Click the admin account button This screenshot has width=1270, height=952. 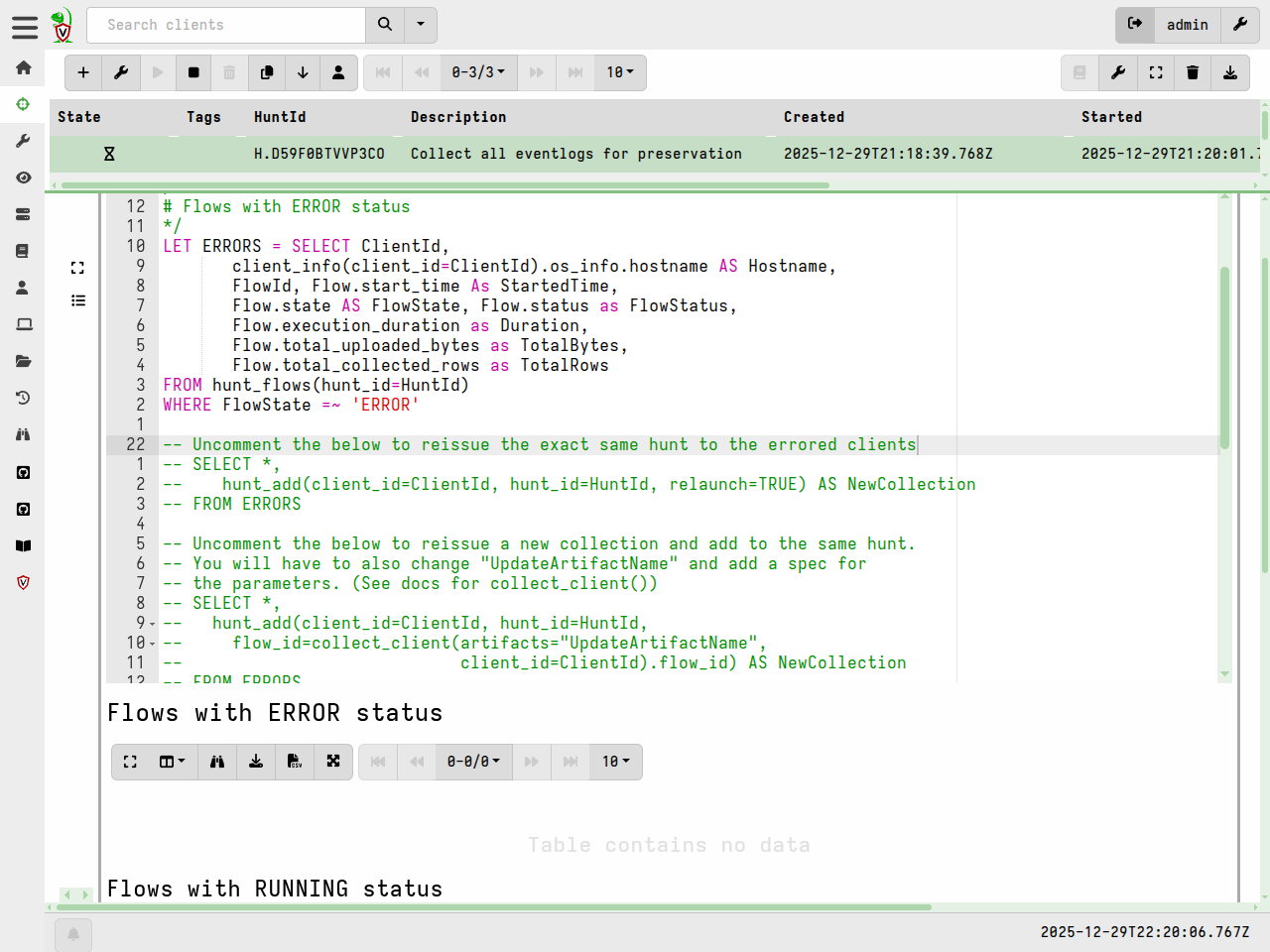[1188, 25]
